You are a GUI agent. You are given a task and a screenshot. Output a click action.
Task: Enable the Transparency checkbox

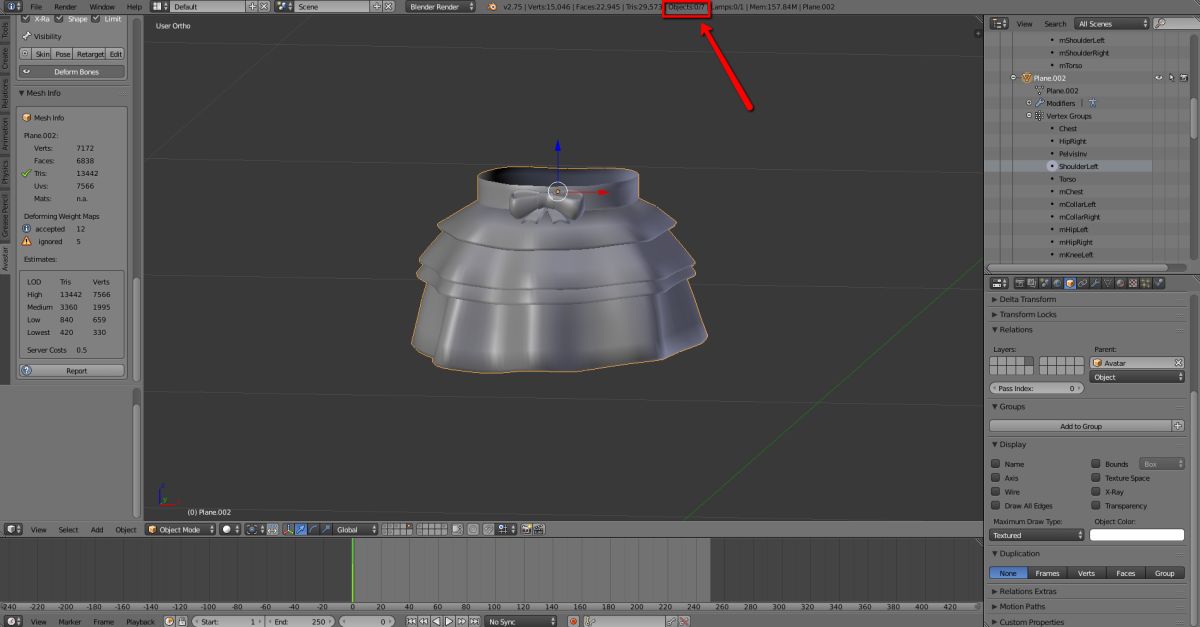[x=1095, y=506]
